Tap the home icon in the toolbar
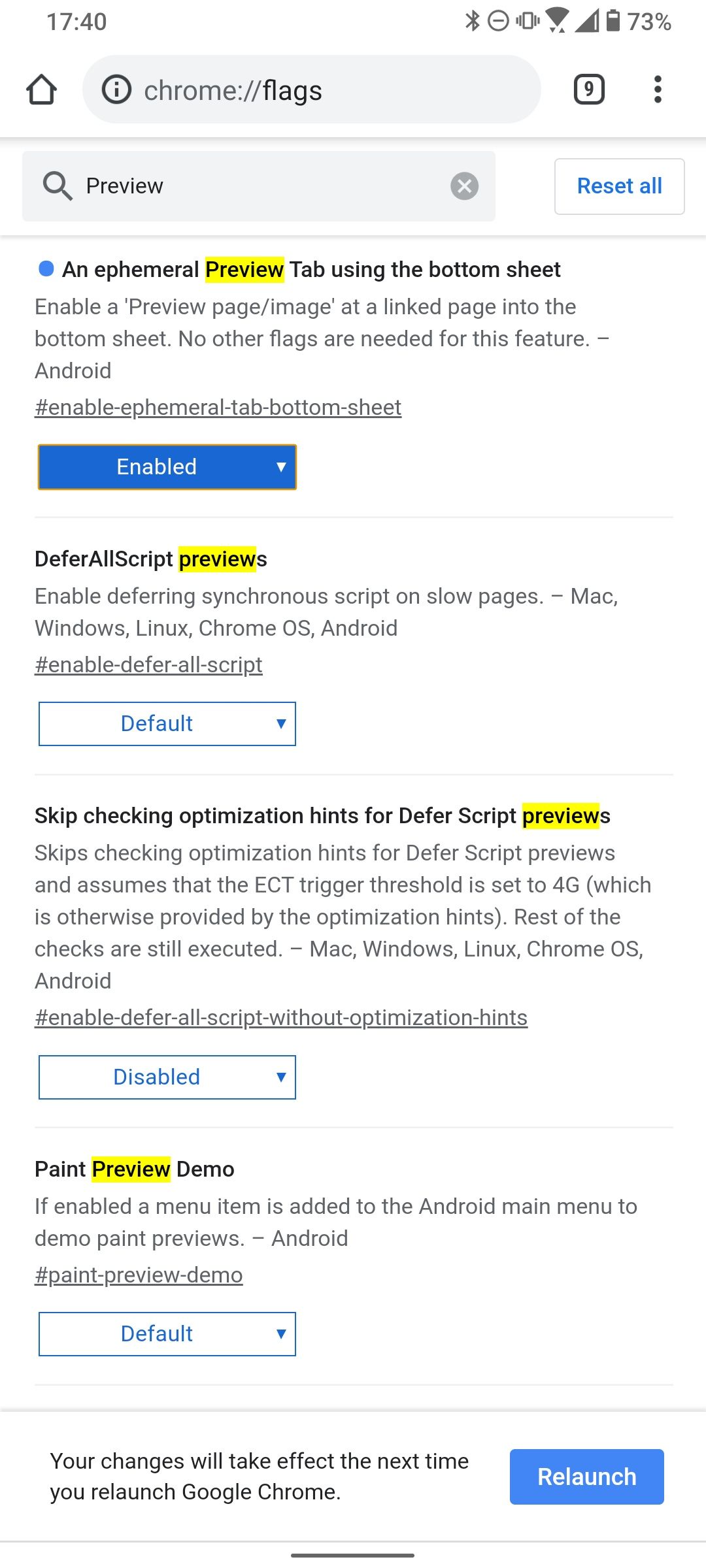The width and height of the screenshot is (706, 1568). point(41,89)
